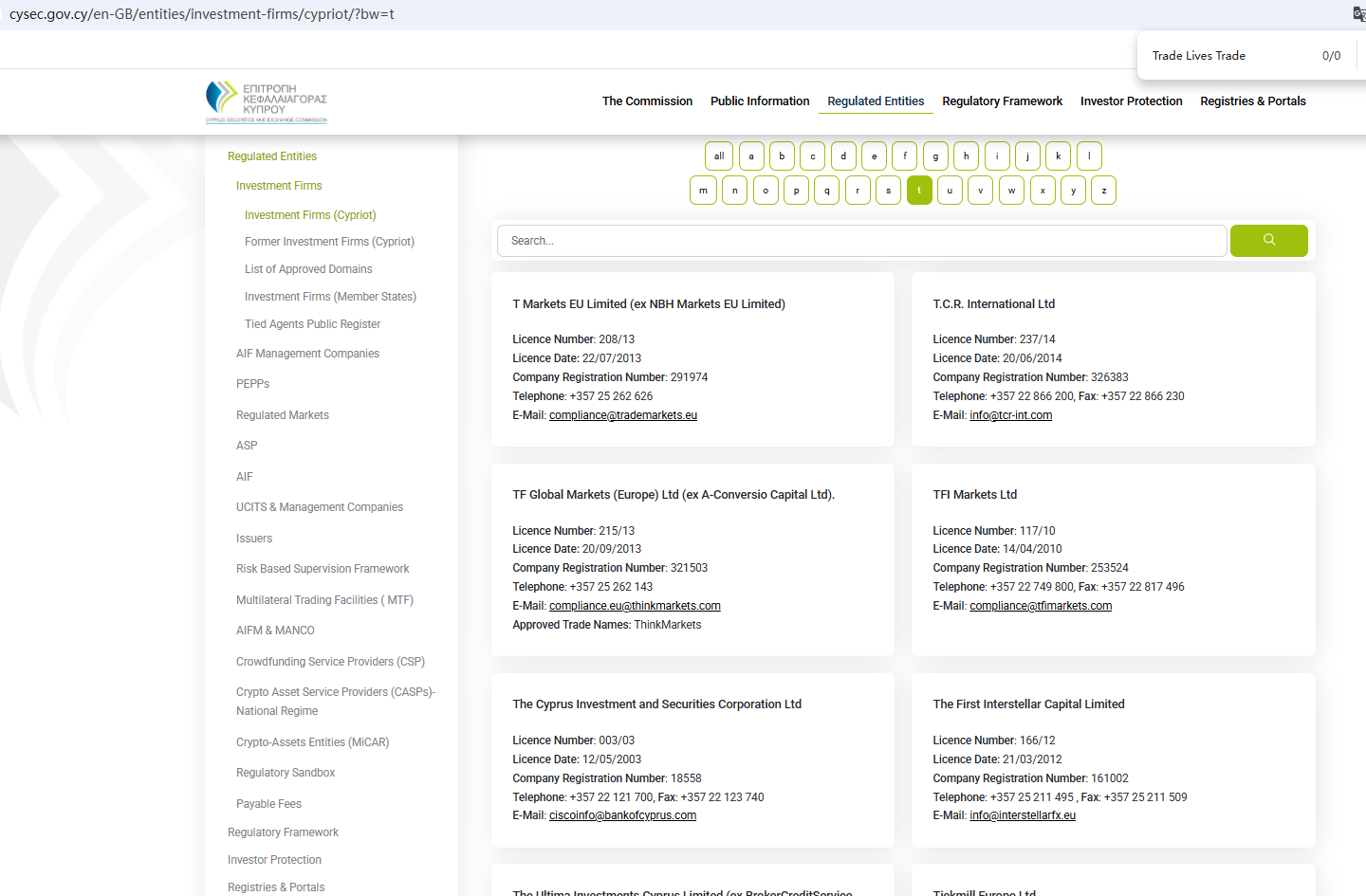
Task: Filter firms by letter 'z'
Action: point(1103,191)
